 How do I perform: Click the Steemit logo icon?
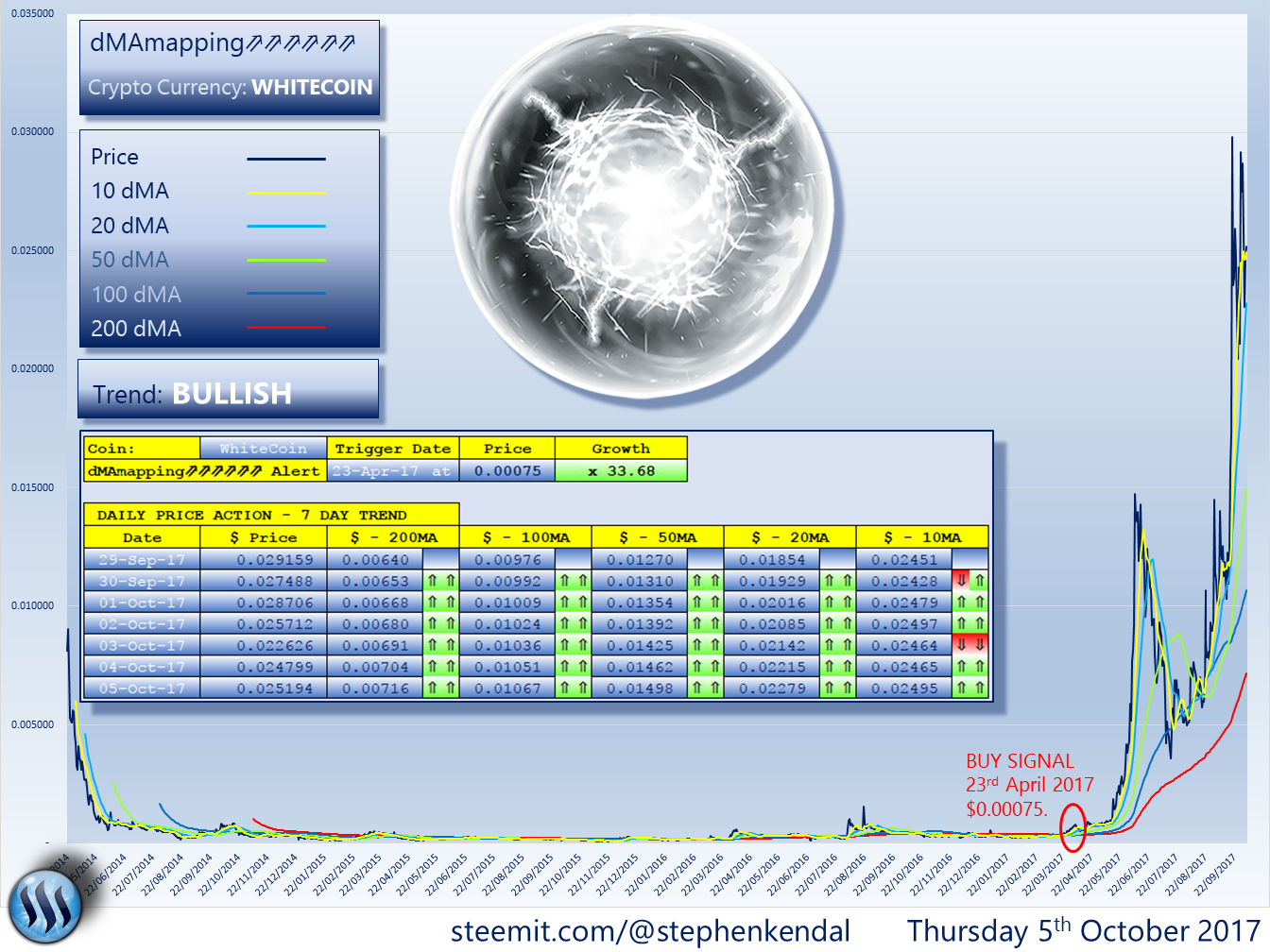coord(45,907)
